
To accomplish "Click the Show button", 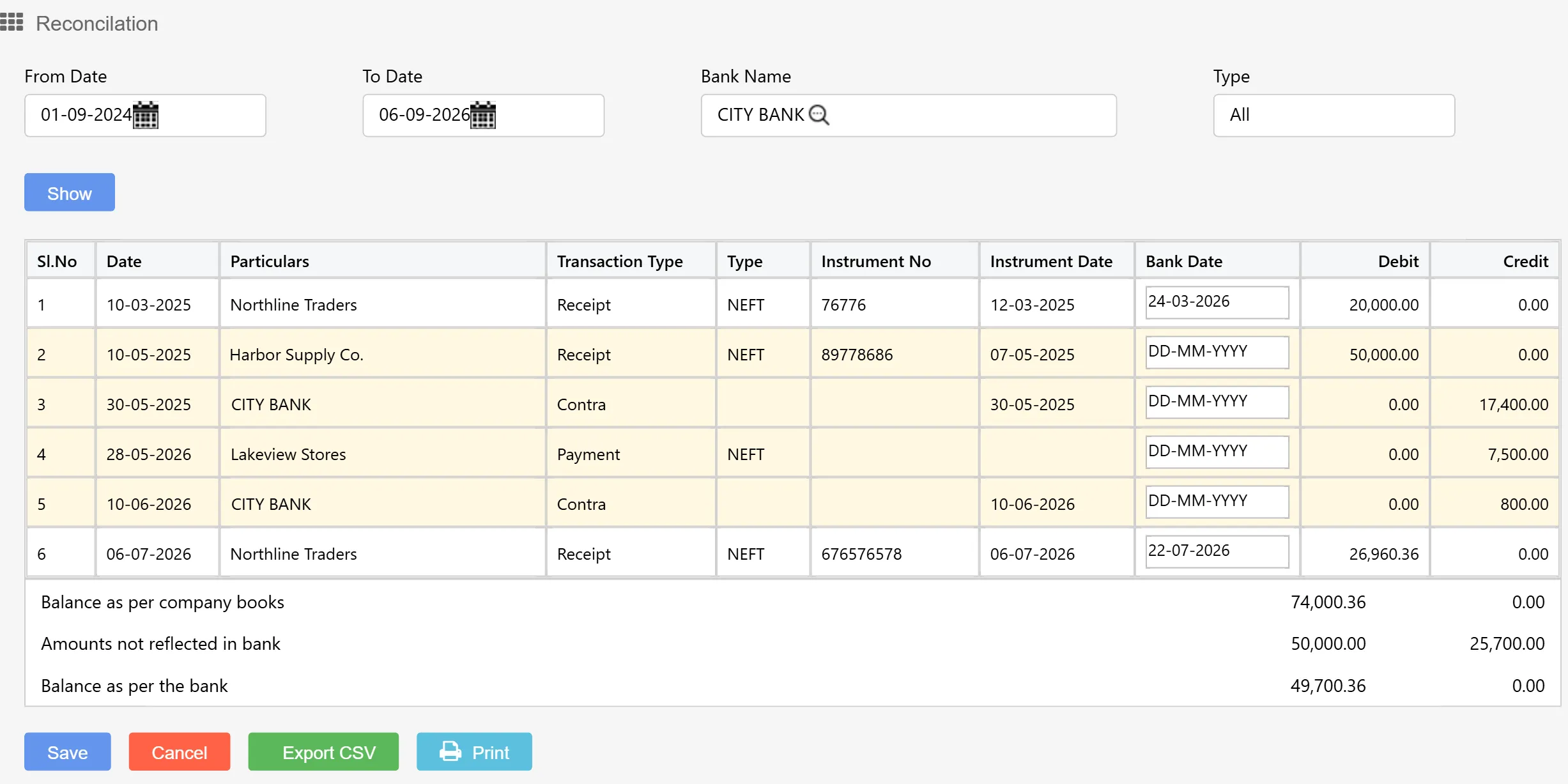I will point(70,192).
